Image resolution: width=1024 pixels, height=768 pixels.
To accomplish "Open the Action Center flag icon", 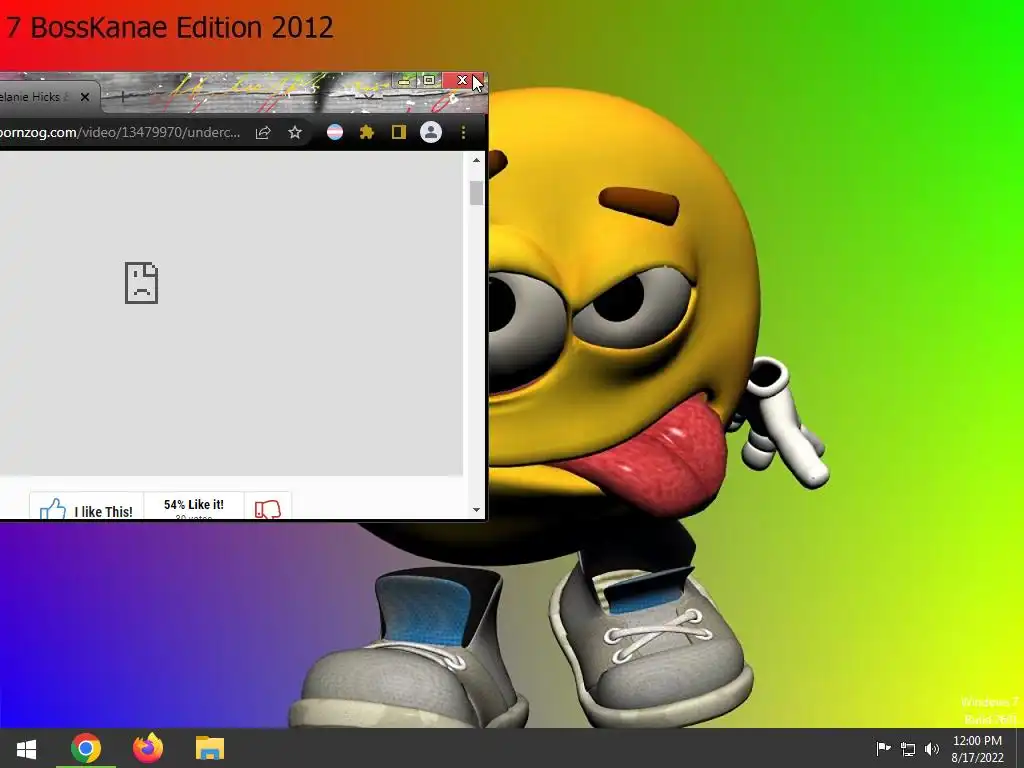I will 883,748.
